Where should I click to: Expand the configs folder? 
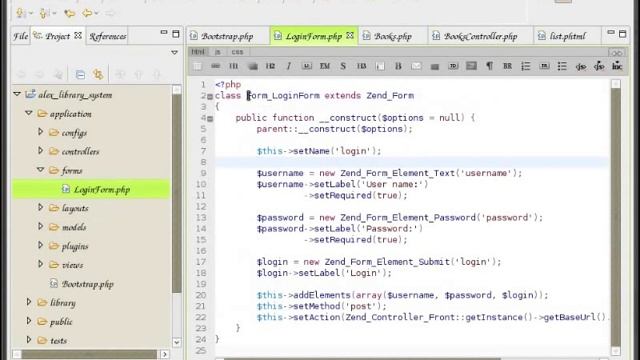[x=40, y=132]
